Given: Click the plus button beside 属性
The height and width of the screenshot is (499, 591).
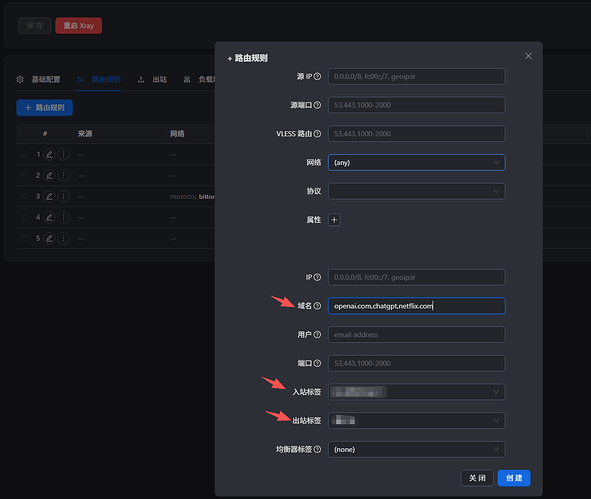Looking at the screenshot, I should [x=334, y=220].
